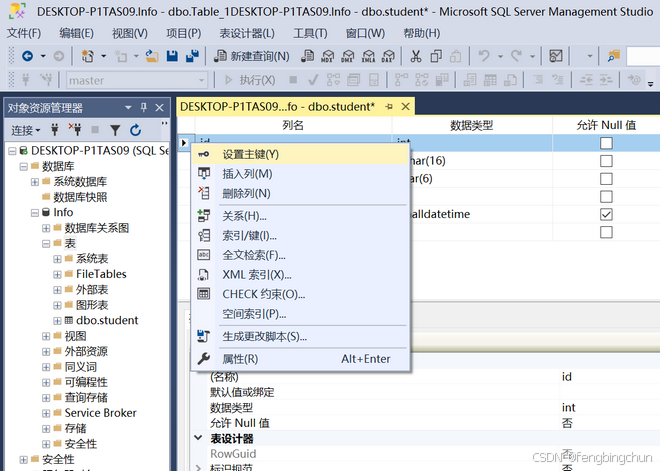The image size is (660, 471).
Task: Open the Object Explorer window position dropdown arrow
Action: click(128, 108)
